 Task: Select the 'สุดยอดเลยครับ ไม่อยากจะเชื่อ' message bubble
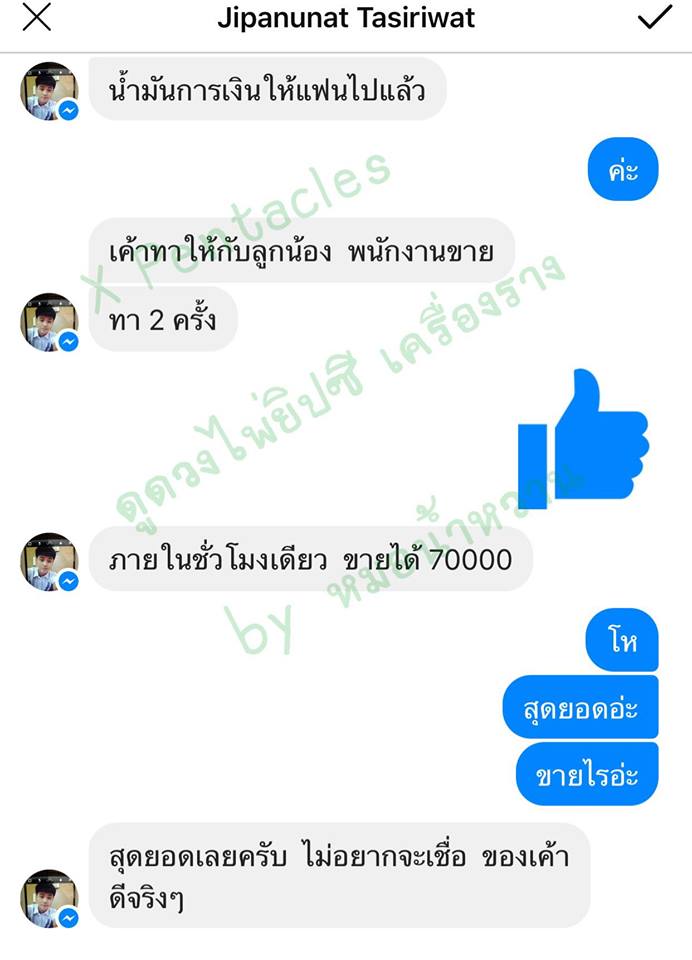pyautogui.click(x=340, y=876)
